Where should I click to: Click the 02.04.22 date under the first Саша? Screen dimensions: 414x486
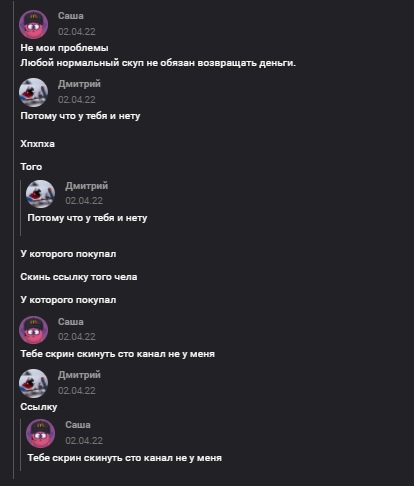[77, 32]
